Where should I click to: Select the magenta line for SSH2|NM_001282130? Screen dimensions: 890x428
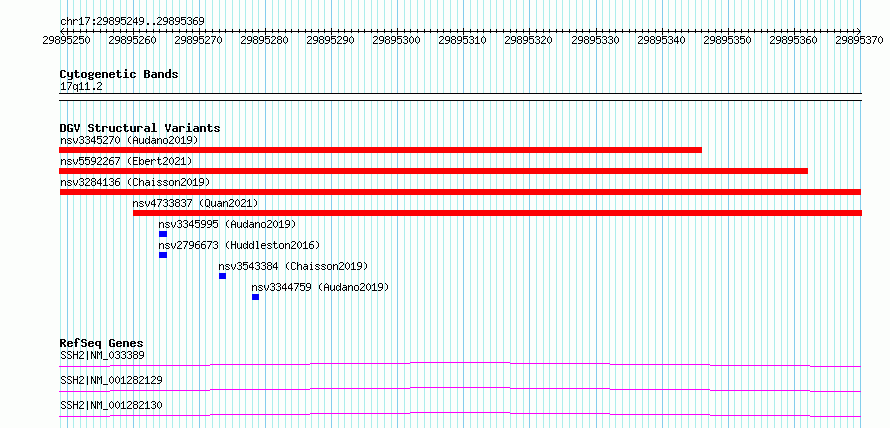click(x=460, y=414)
